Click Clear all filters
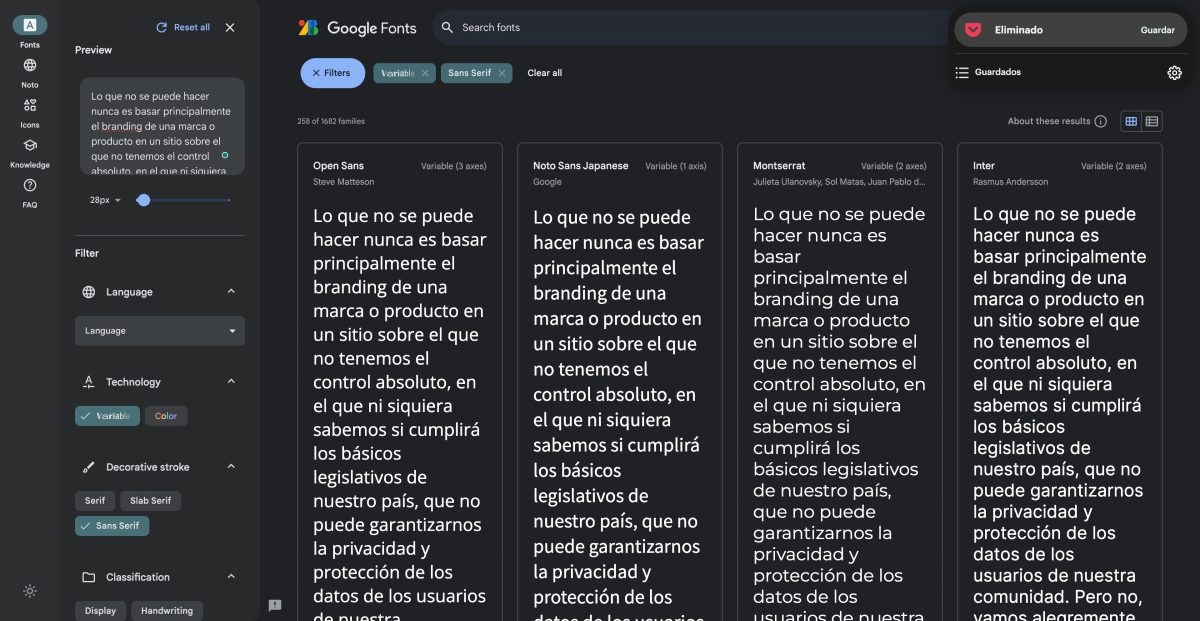Viewport: 1200px width, 621px height. pos(545,73)
